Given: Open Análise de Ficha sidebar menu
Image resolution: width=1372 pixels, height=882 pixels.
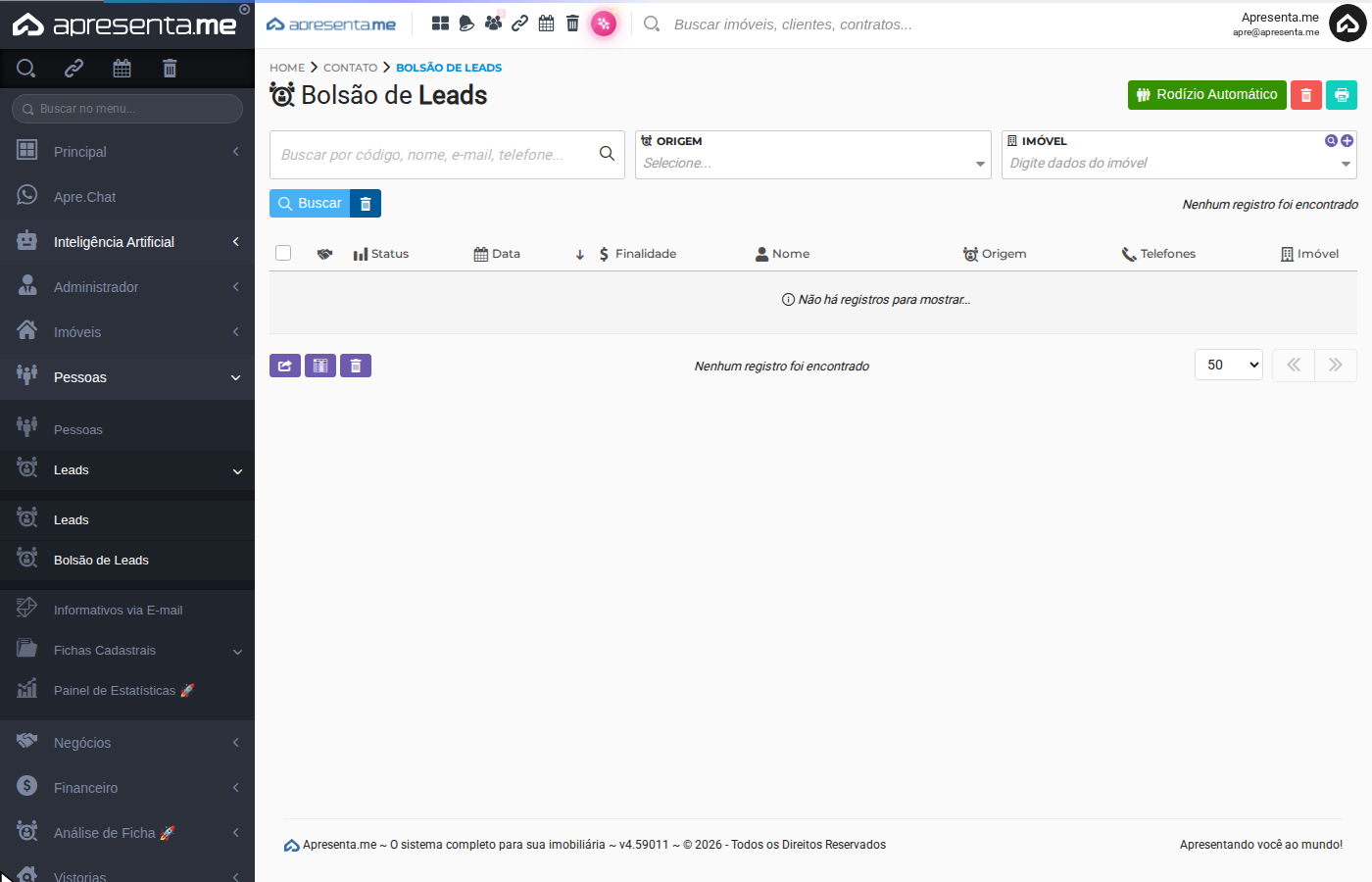Looking at the screenshot, I should click(x=127, y=833).
